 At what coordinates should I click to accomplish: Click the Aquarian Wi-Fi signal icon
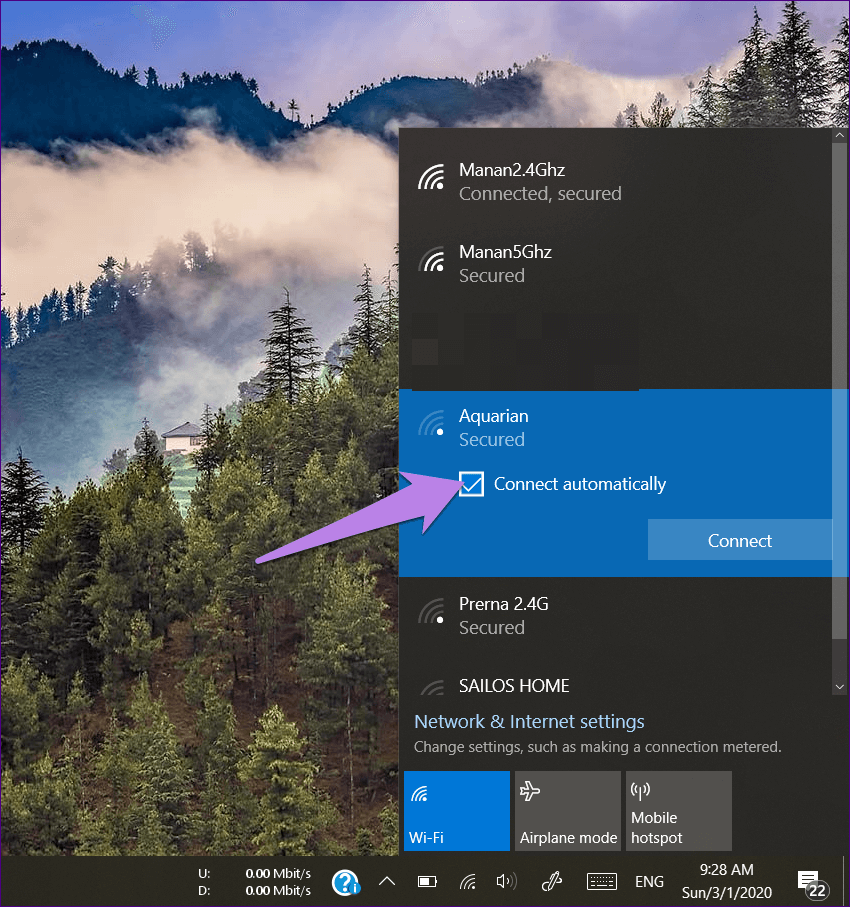pos(432,423)
